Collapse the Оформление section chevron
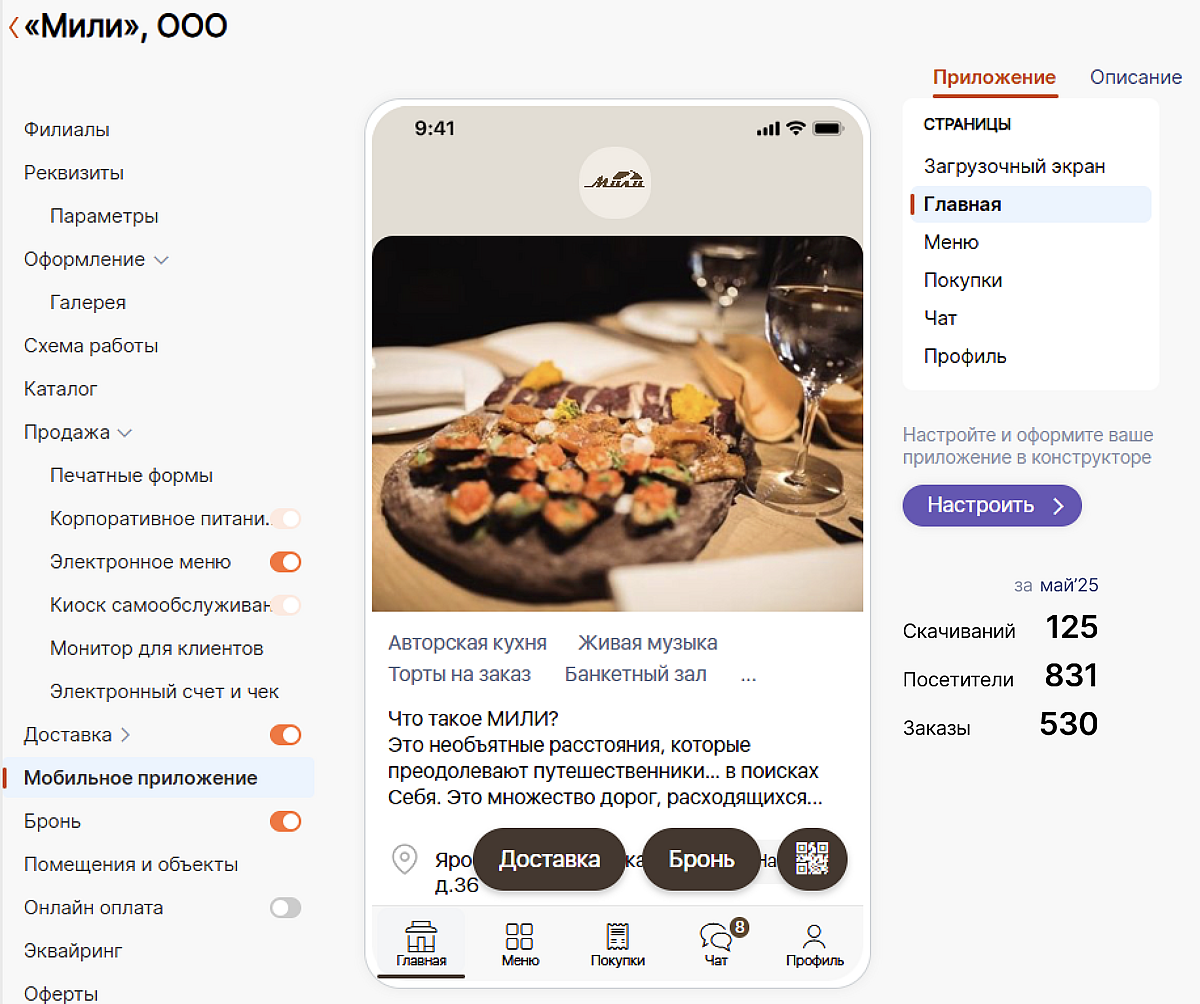1200x1004 pixels. 161,260
